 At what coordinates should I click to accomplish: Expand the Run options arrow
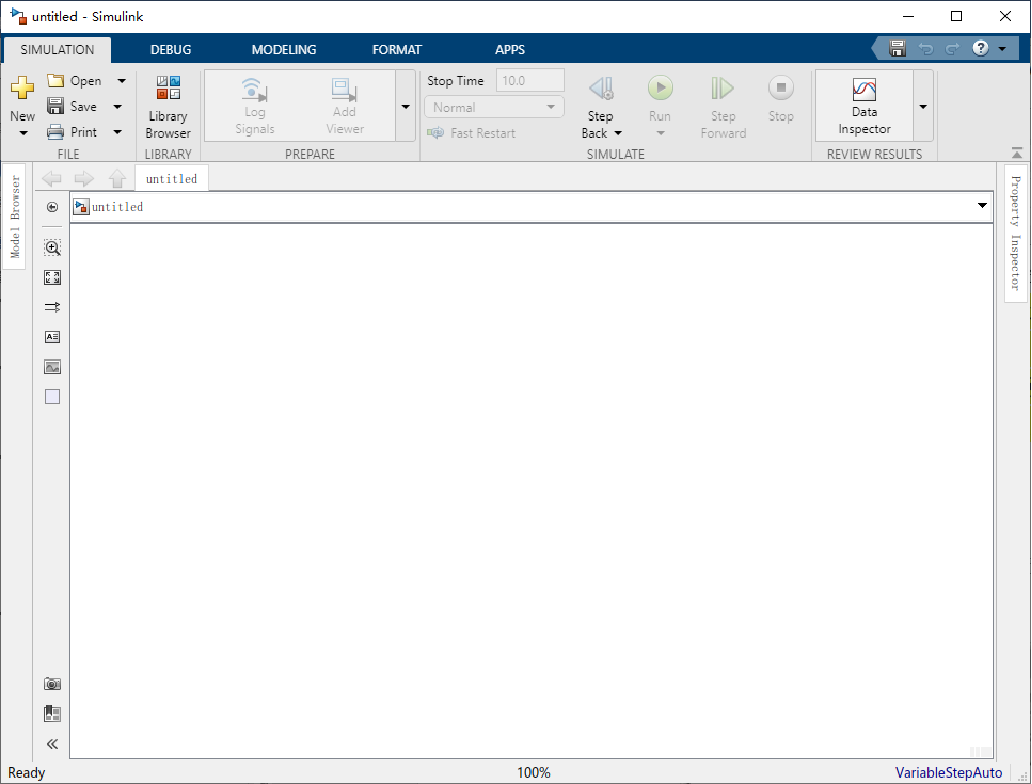point(661,134)
